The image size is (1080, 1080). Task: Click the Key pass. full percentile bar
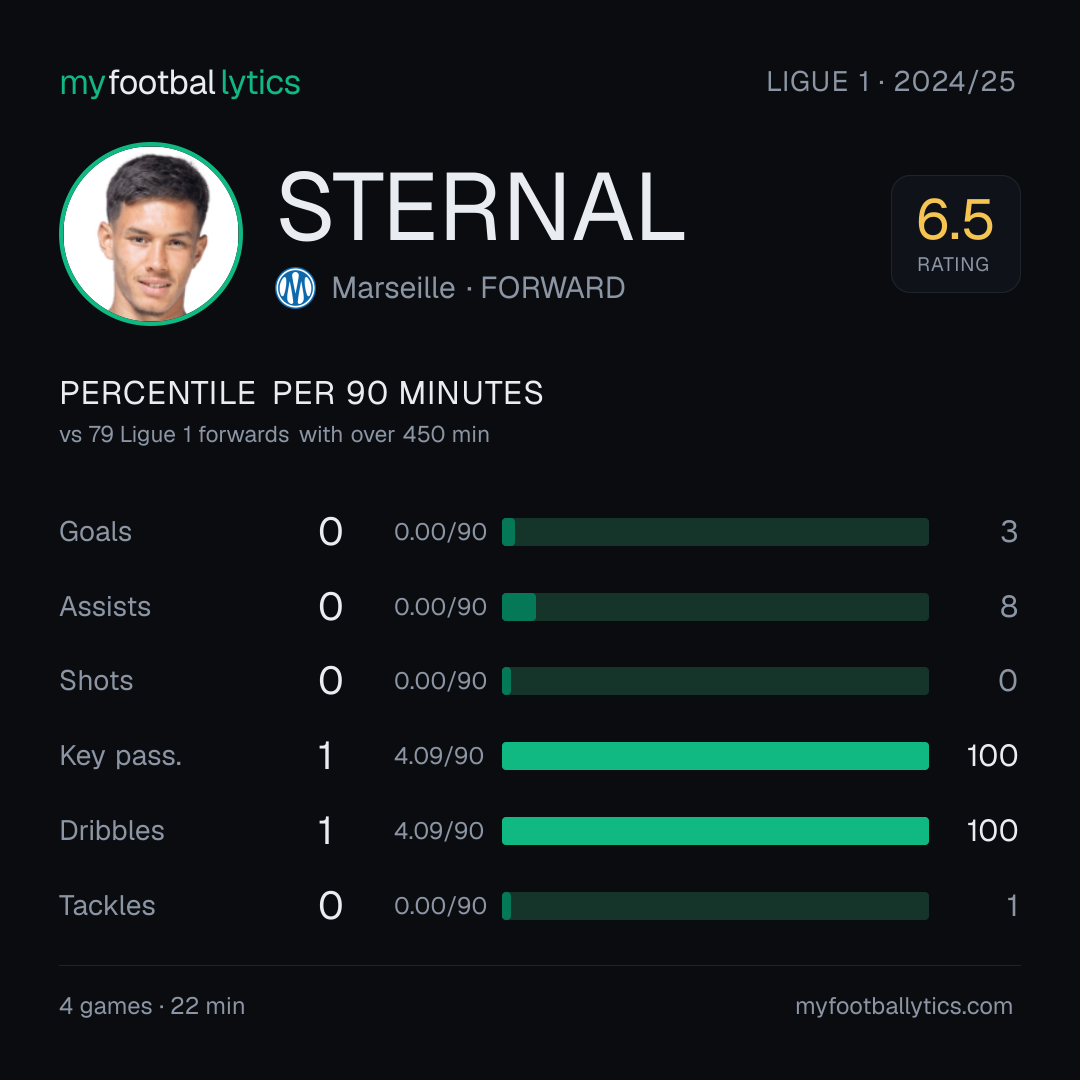(x=715, y=756)
